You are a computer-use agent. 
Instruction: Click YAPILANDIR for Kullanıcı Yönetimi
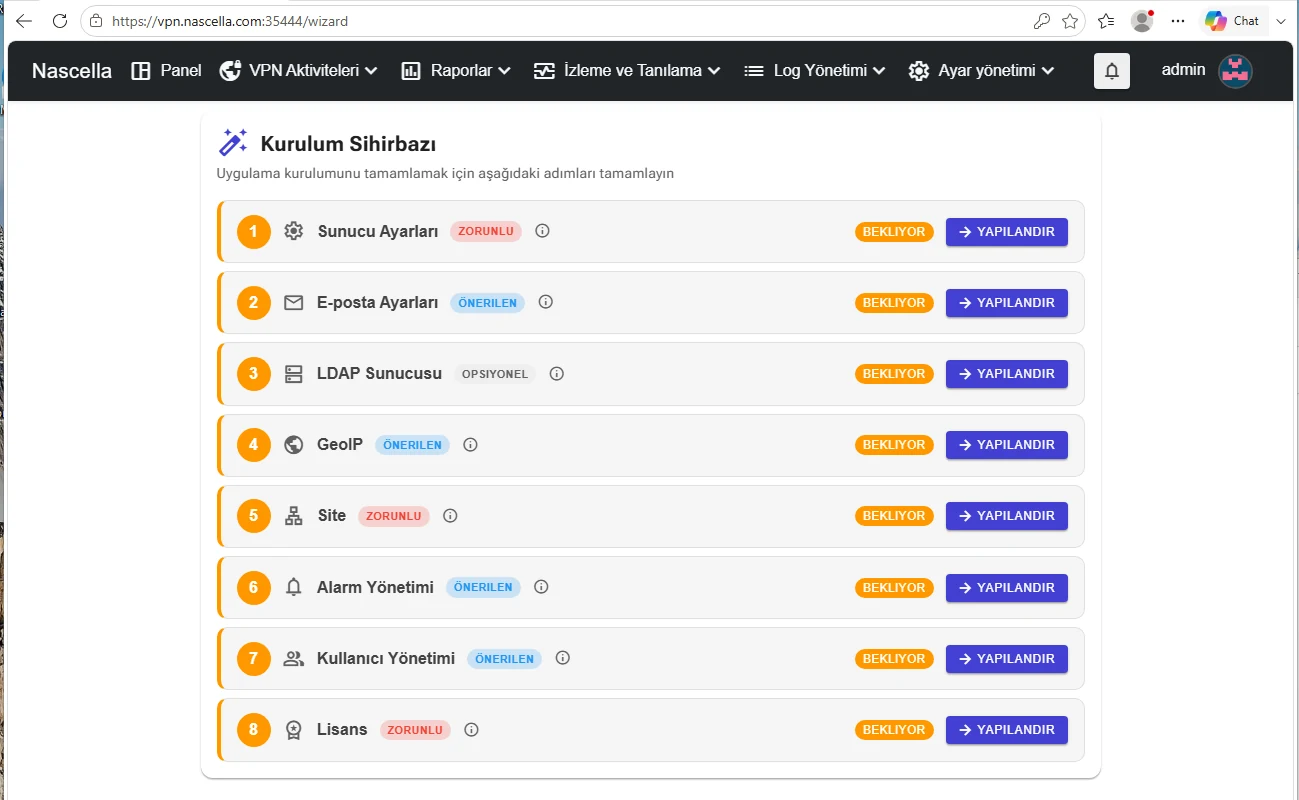1007,659
